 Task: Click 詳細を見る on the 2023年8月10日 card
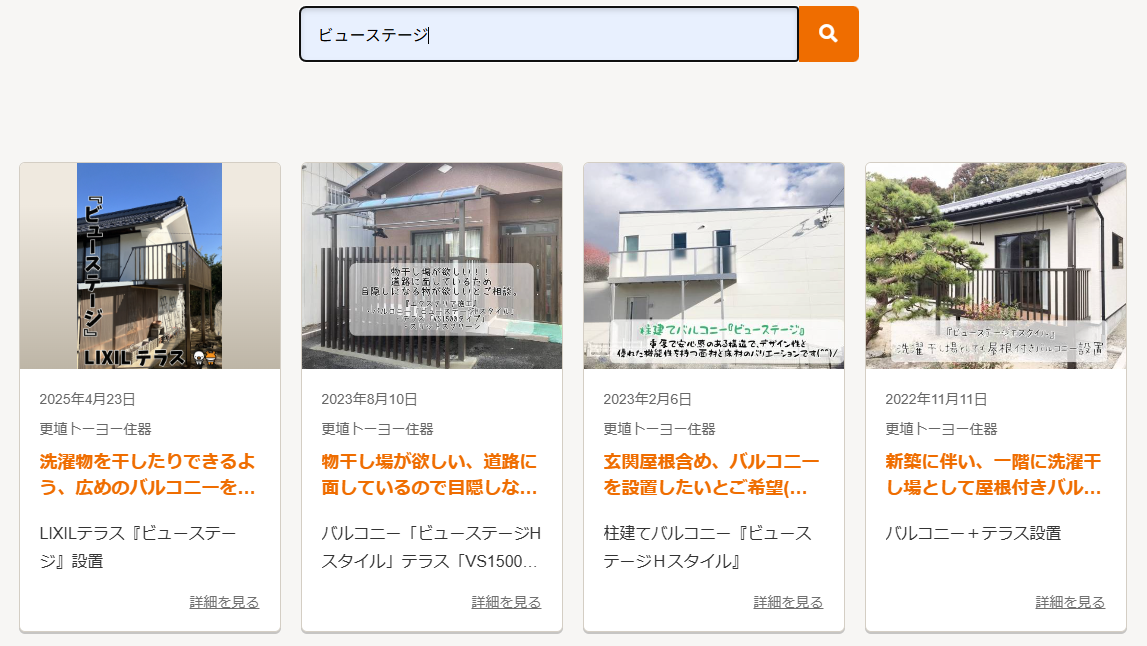(x=506, y=602)
